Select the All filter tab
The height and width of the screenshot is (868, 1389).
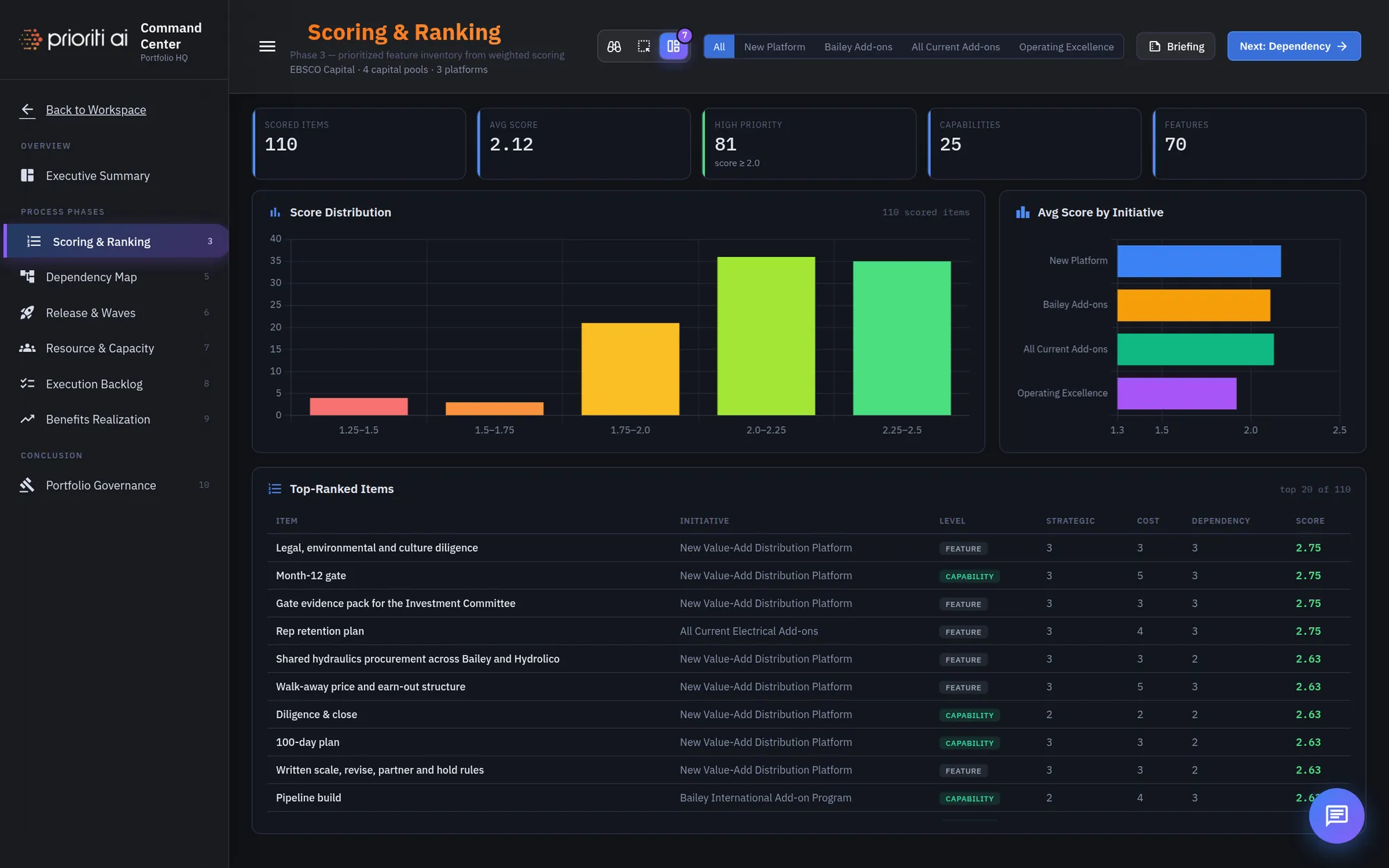point(719,47)
